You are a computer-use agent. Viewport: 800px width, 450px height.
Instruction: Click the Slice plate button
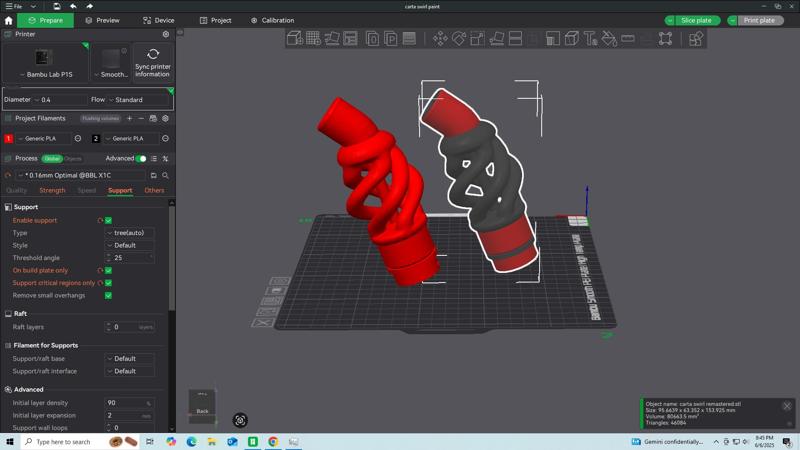(x=696, y=20)
